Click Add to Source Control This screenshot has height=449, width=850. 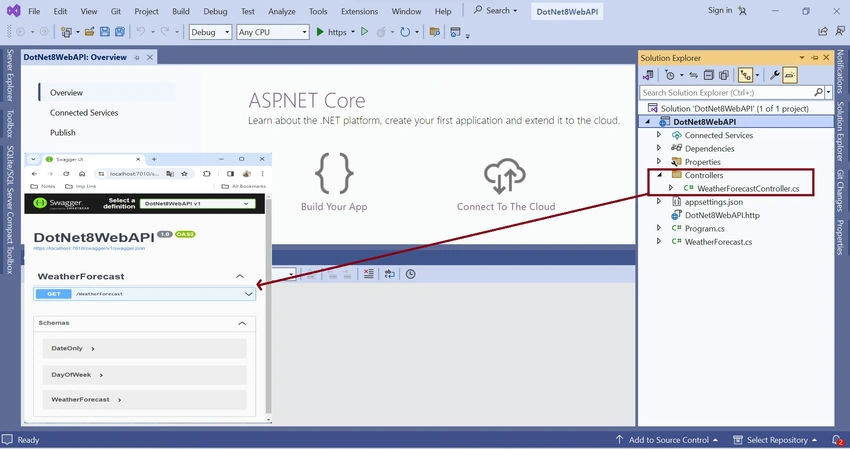(666, 440)
